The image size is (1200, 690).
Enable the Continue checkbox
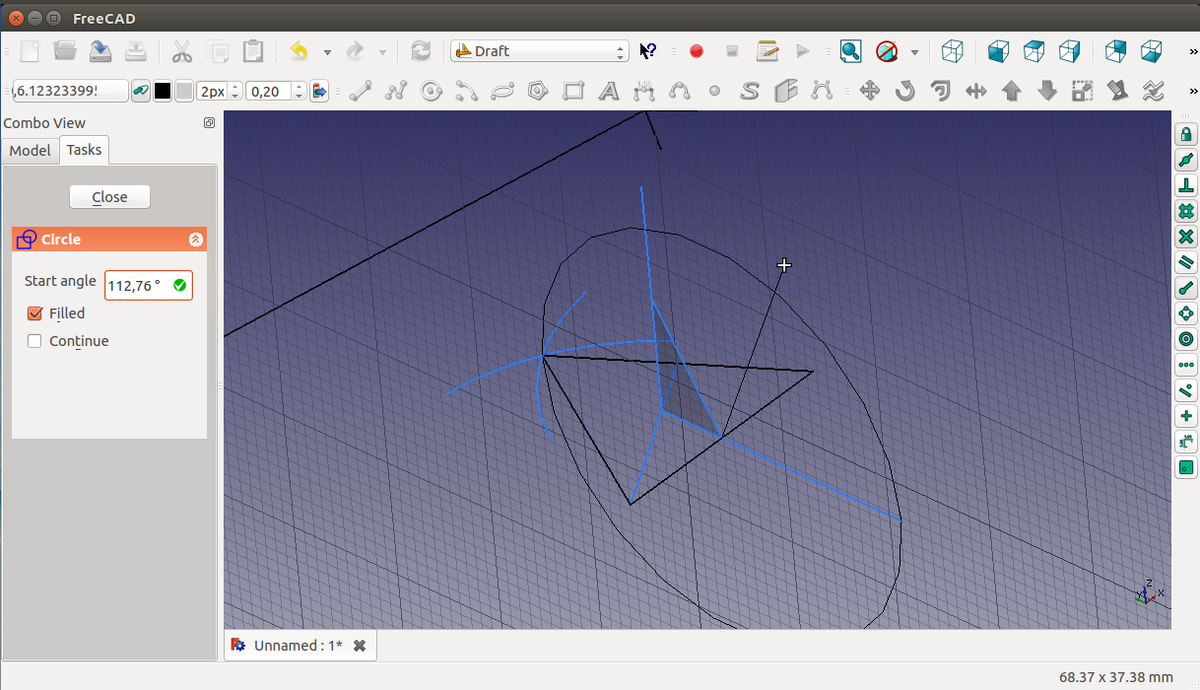[35, 341]
